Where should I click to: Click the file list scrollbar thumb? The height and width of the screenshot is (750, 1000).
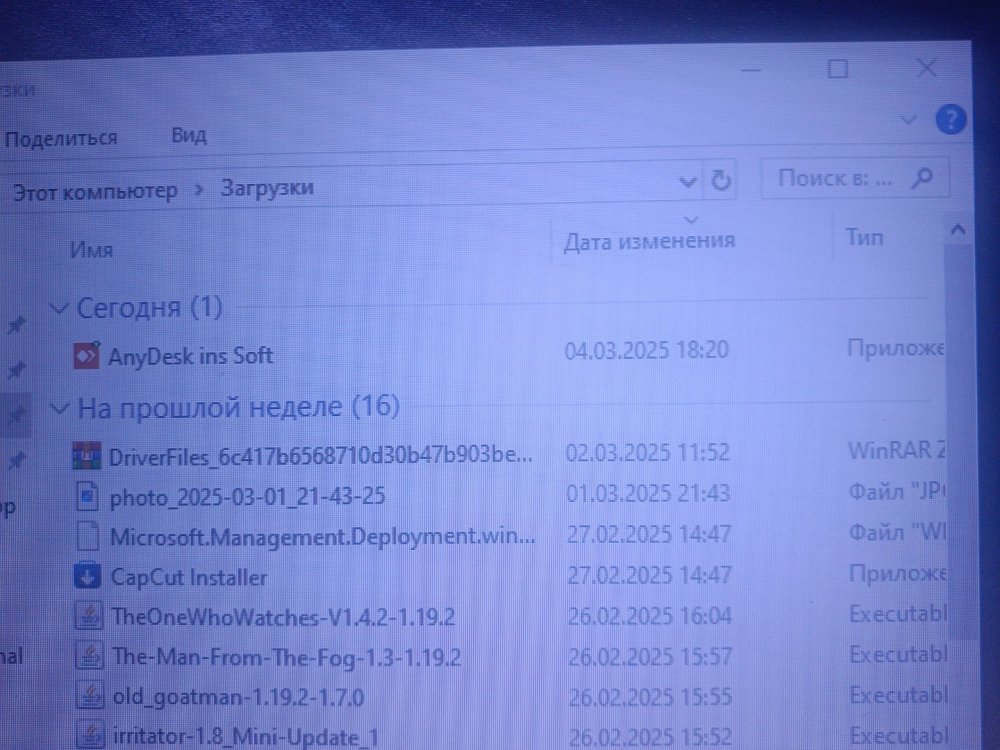pyautogui.click(x=960, y=440)
